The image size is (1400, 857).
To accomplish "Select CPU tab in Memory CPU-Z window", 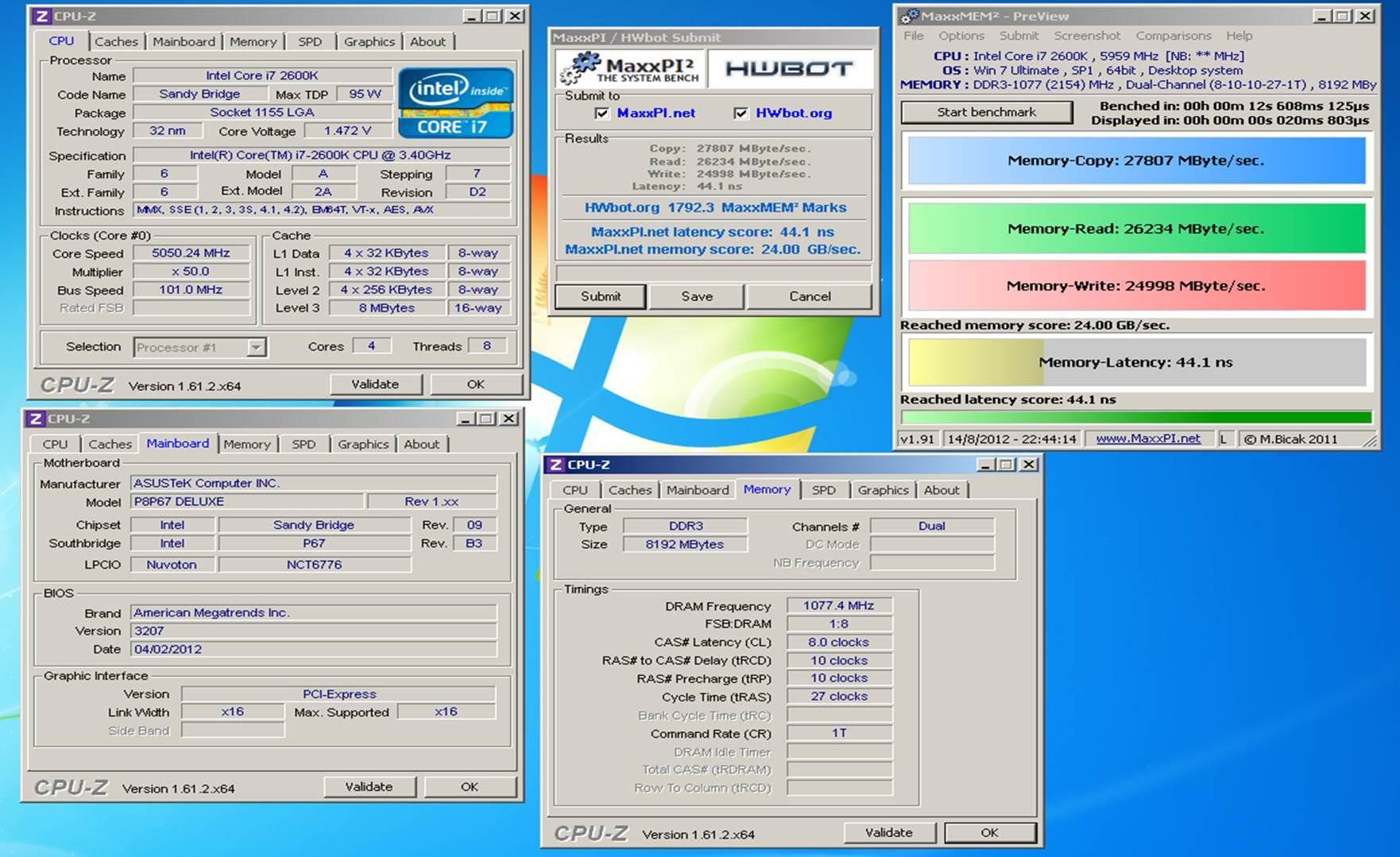I will coord(575,490).
